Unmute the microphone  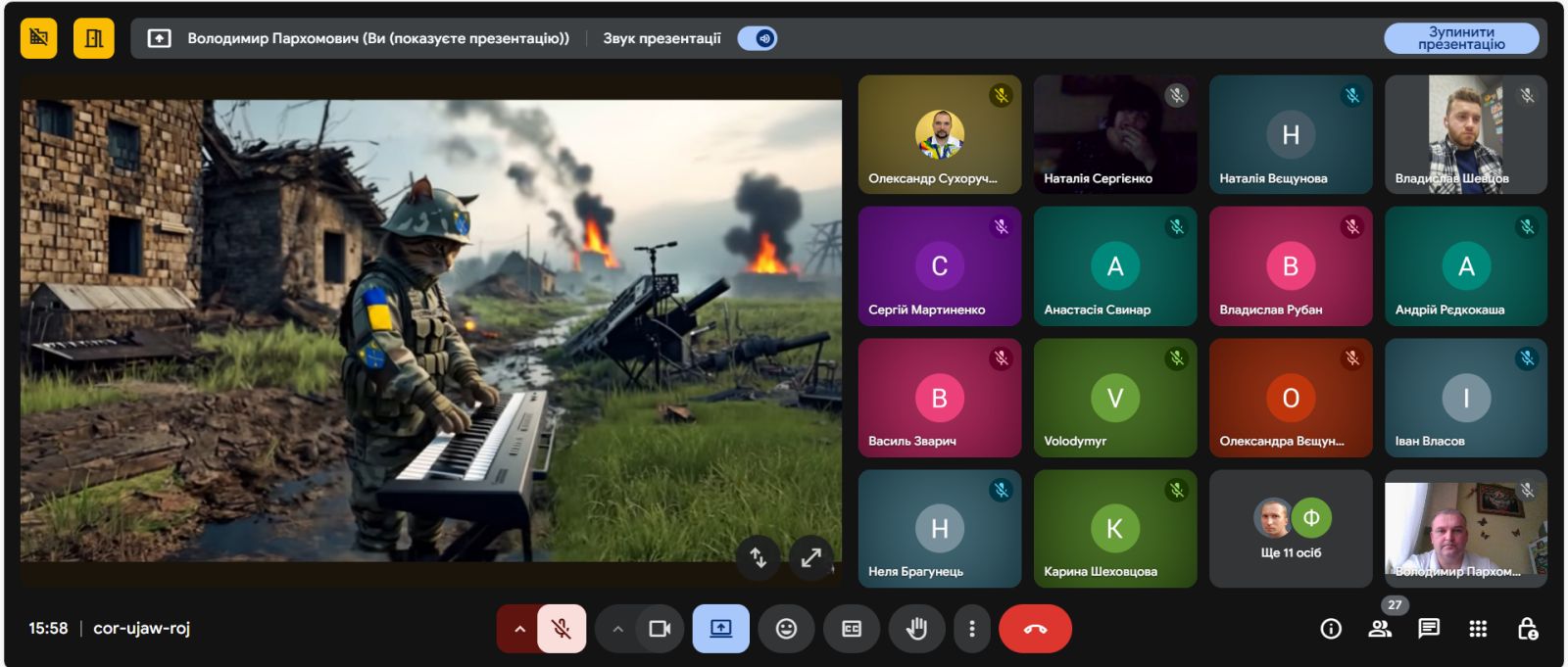coord(562,629)
